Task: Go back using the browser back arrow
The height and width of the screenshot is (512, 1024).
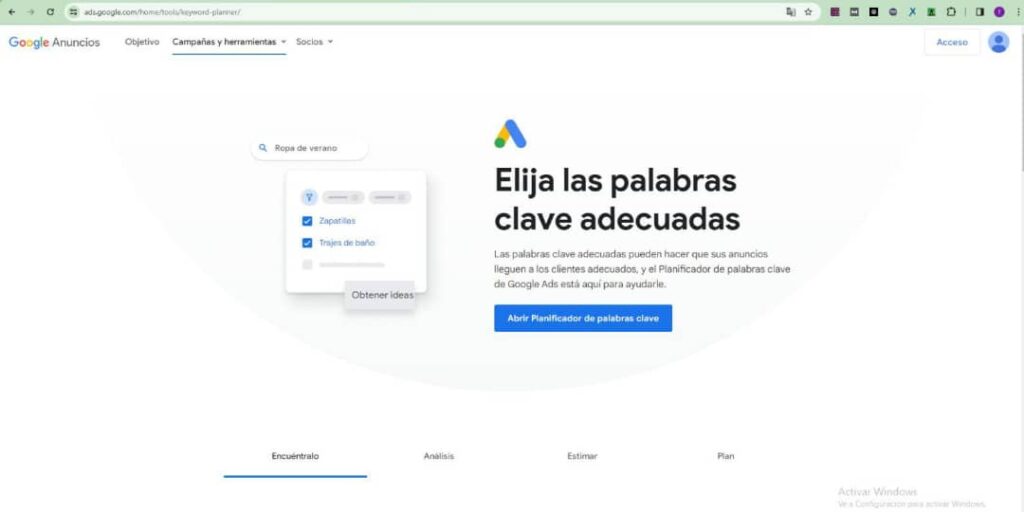Action: [12, 12]
